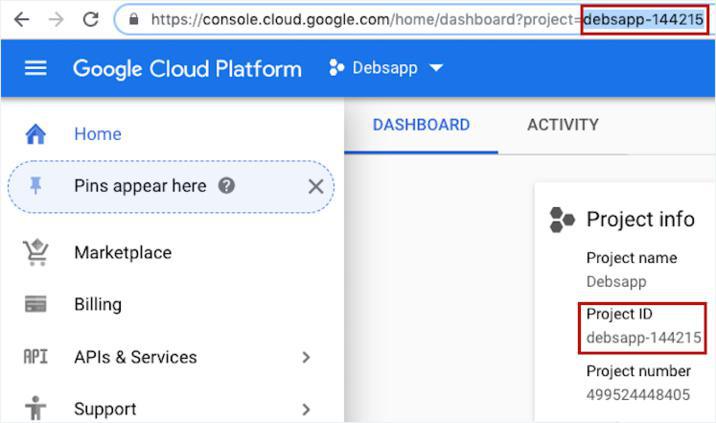This screenshot has height=423, width=716.
Task: Dismiss the Pins appear here hint
Action: [315, 186]
